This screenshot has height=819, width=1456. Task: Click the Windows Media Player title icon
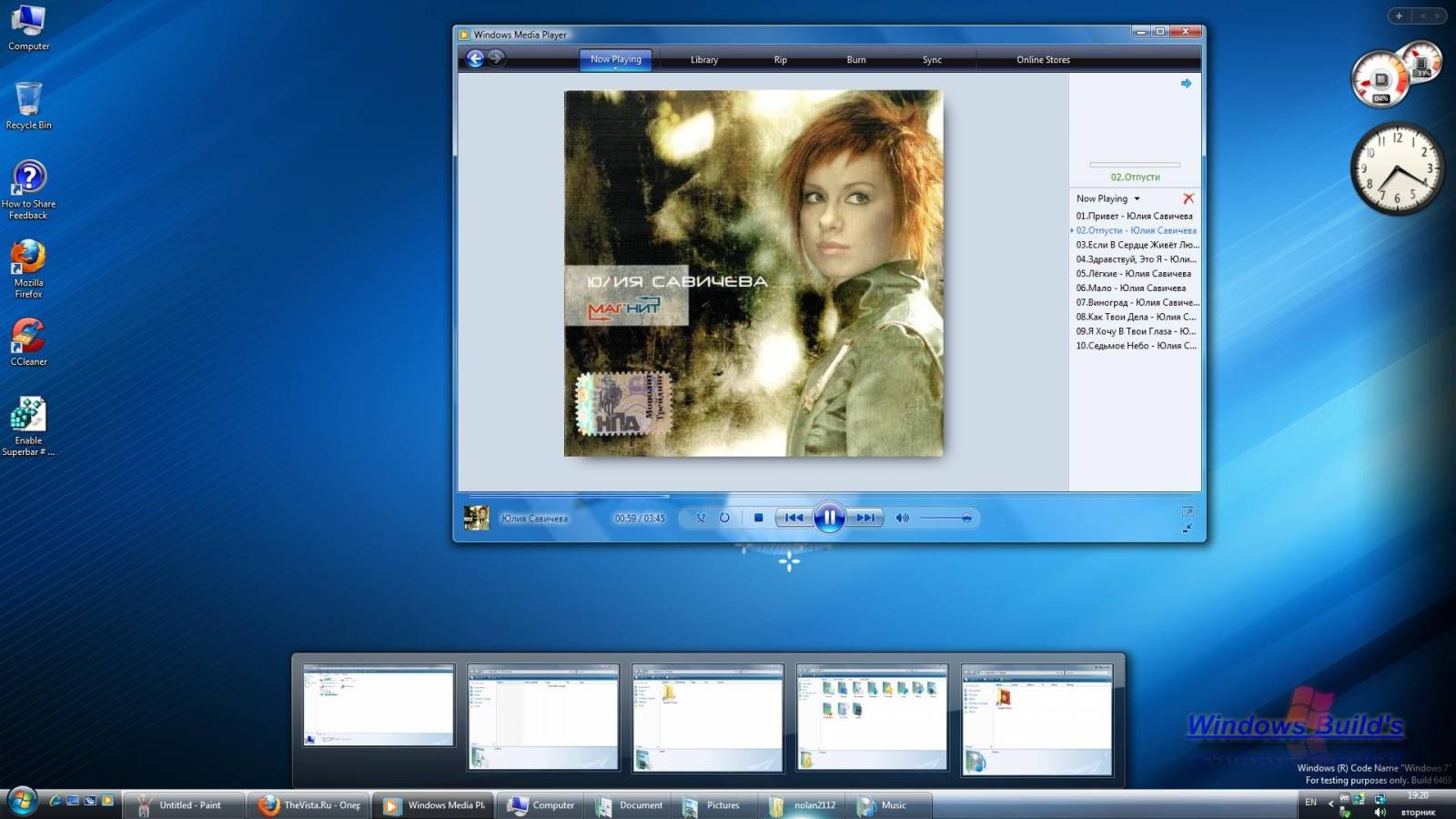click(x=464, y=35)
